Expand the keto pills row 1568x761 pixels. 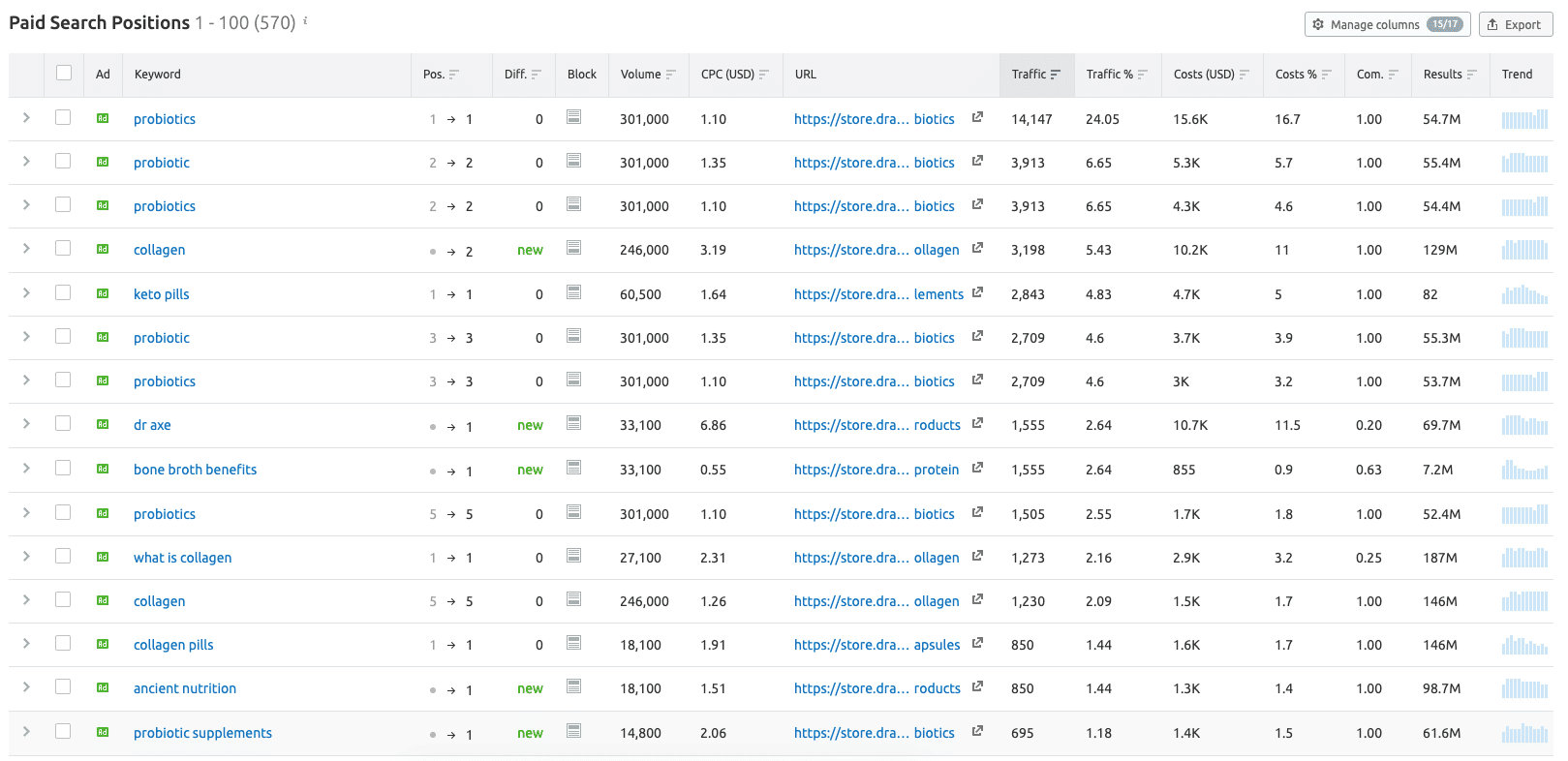(26, 292)
